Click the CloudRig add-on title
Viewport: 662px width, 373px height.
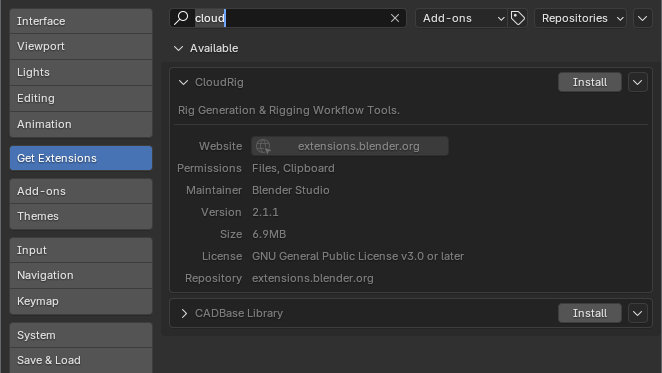click(219, 82)
